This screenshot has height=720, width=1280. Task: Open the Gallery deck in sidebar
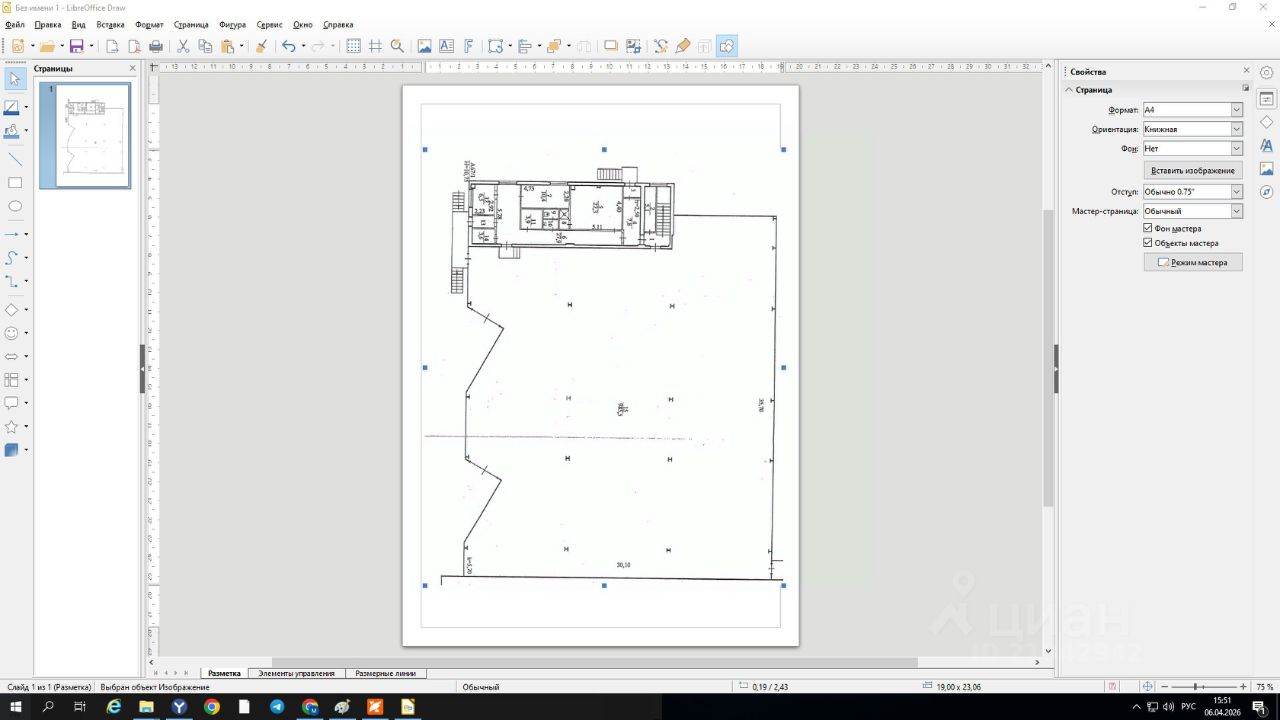tap(1267, 168)
